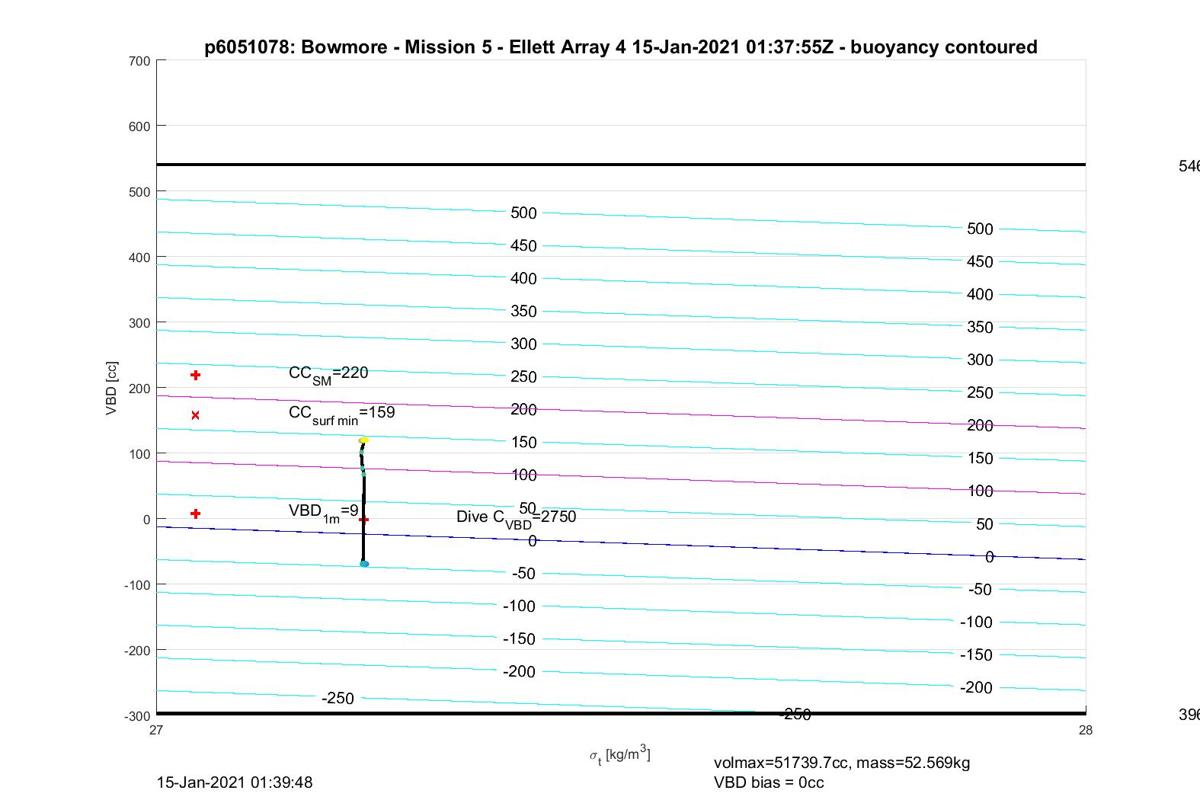Click the plot title starting with p6051078: Bowmore

621,47
